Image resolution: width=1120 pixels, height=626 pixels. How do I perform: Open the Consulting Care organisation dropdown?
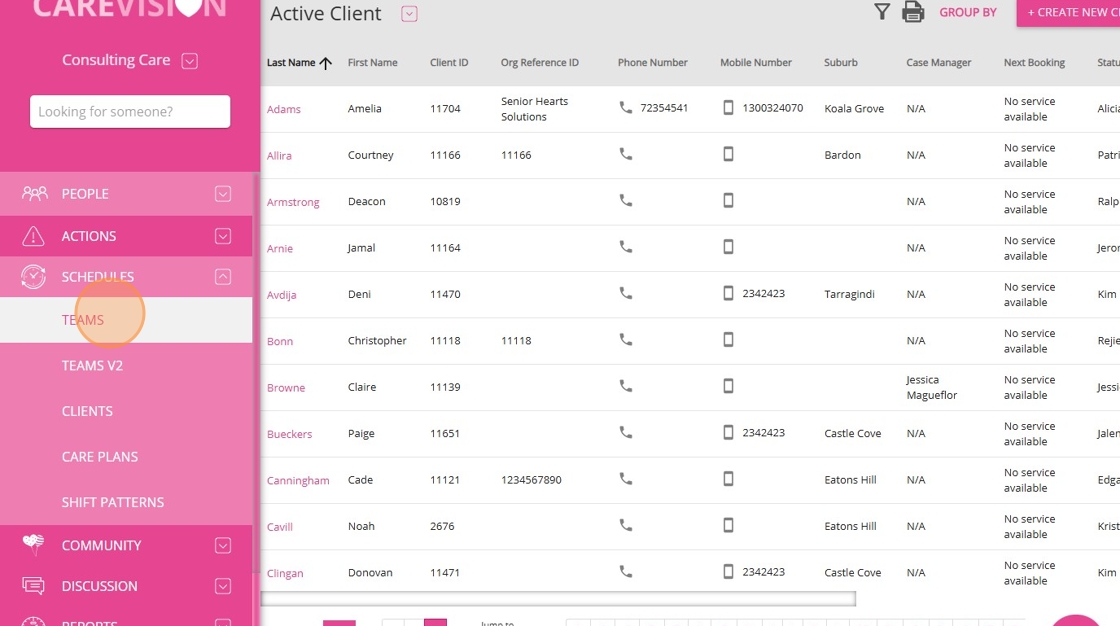coord(189,61)
